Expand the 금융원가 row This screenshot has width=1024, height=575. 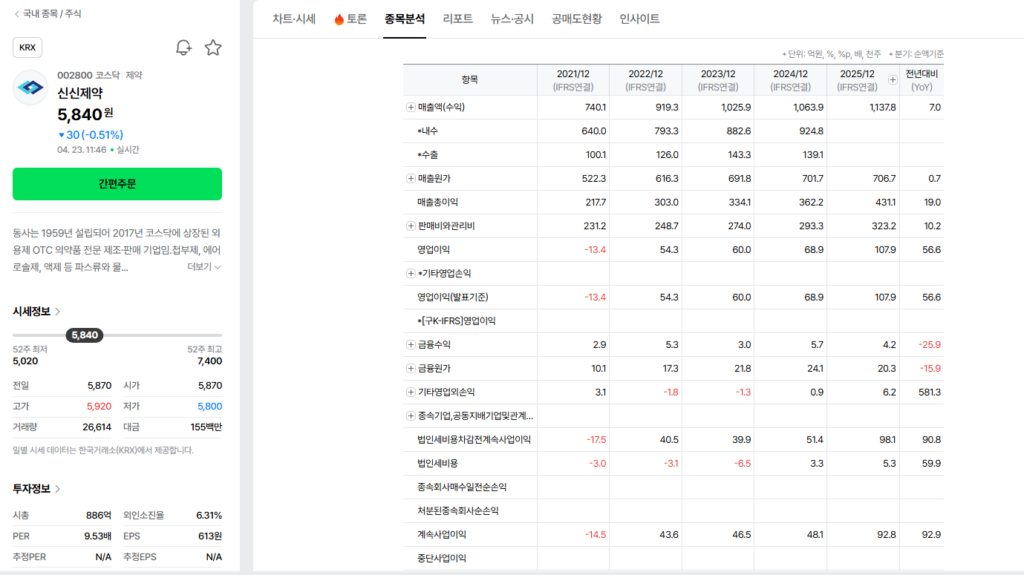410,369
